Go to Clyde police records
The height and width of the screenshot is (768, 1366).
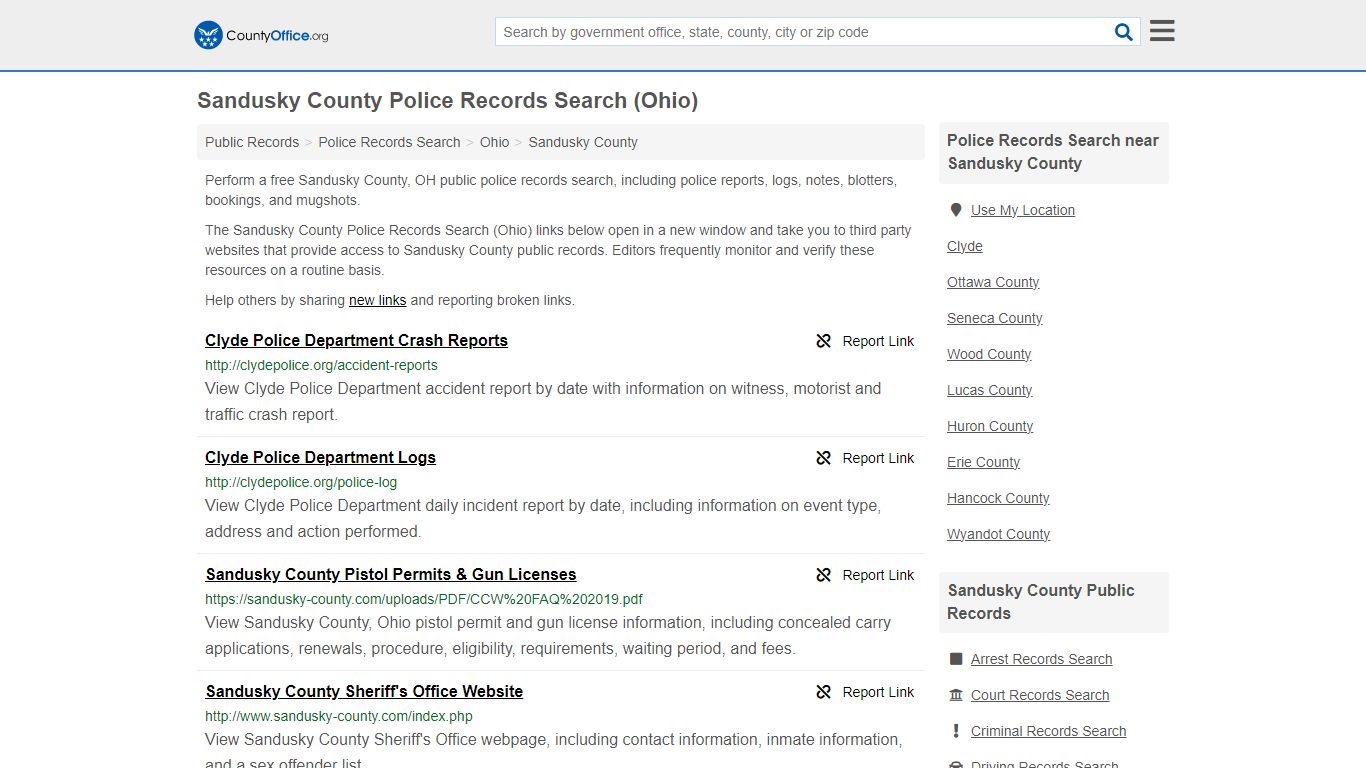coord(965,246)
